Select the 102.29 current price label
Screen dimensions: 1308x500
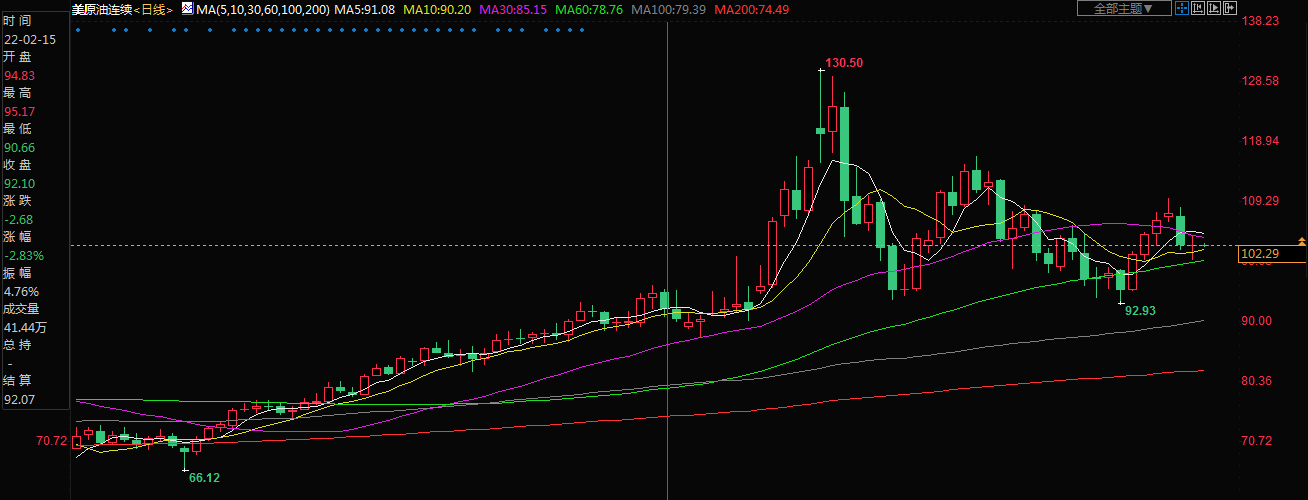point(1260,254)
